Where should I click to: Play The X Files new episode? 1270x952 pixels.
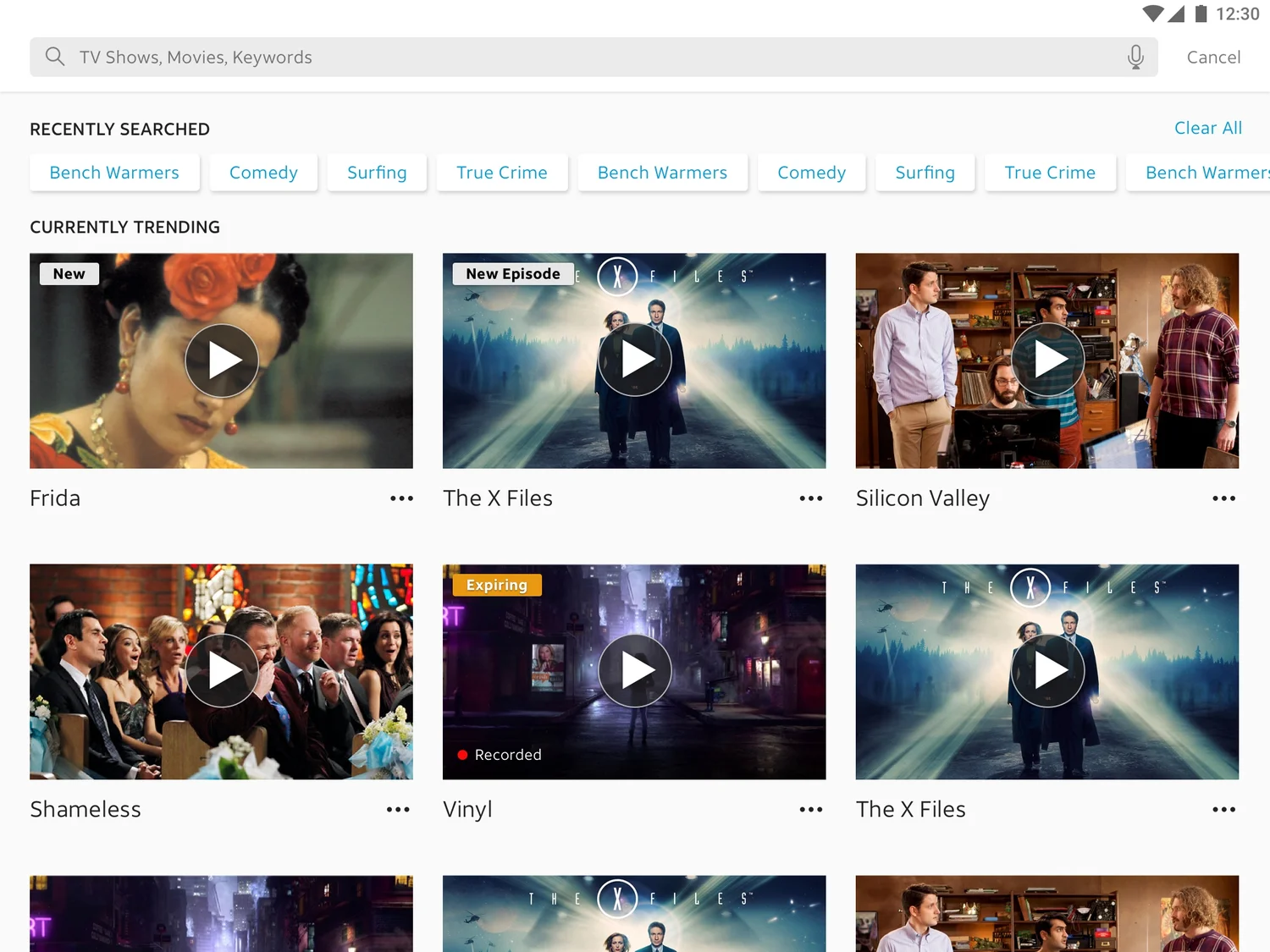click(x=635, y=360)
